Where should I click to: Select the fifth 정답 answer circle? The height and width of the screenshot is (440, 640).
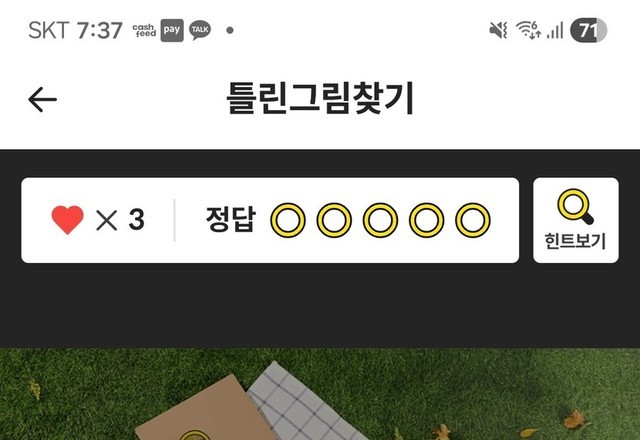pos(473,220)
